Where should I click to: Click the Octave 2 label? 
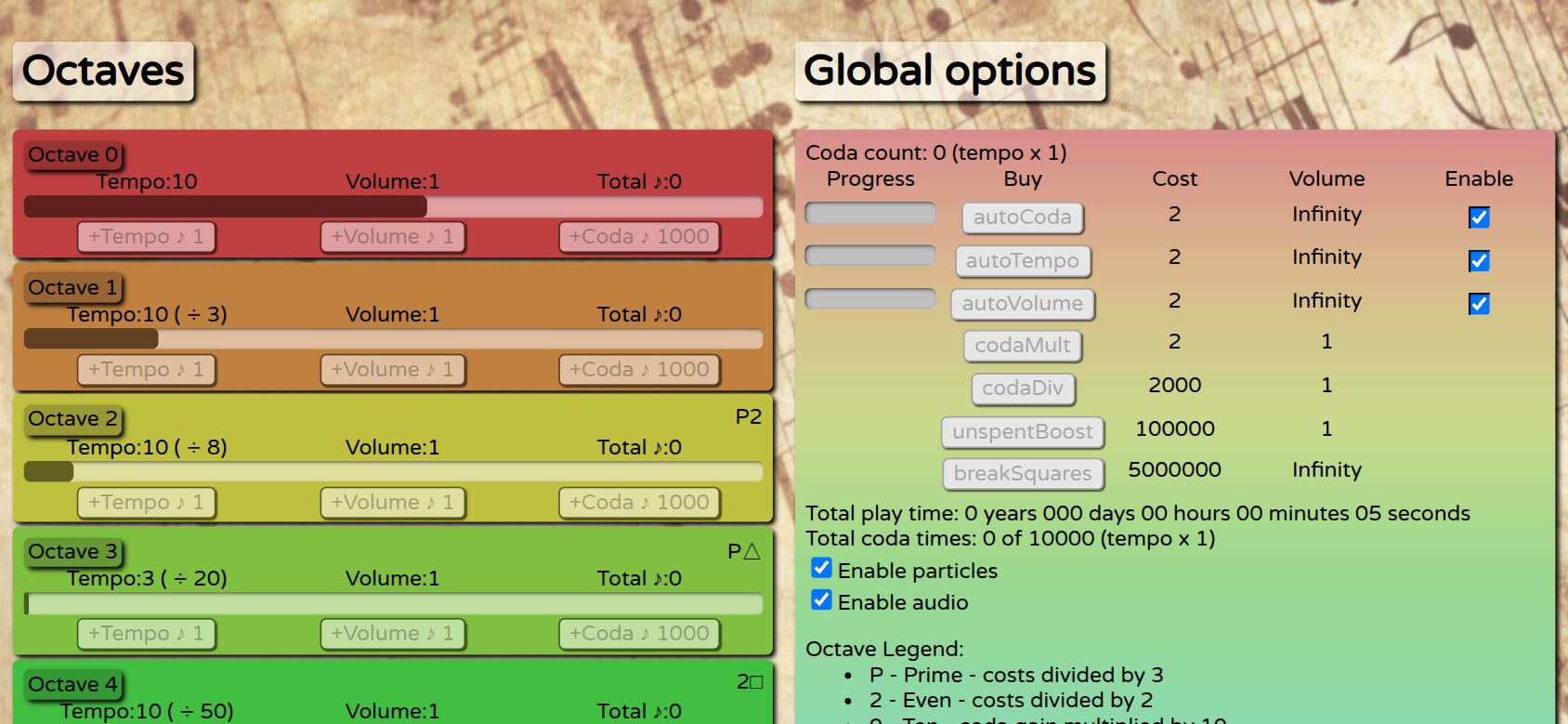pos(73,419)
